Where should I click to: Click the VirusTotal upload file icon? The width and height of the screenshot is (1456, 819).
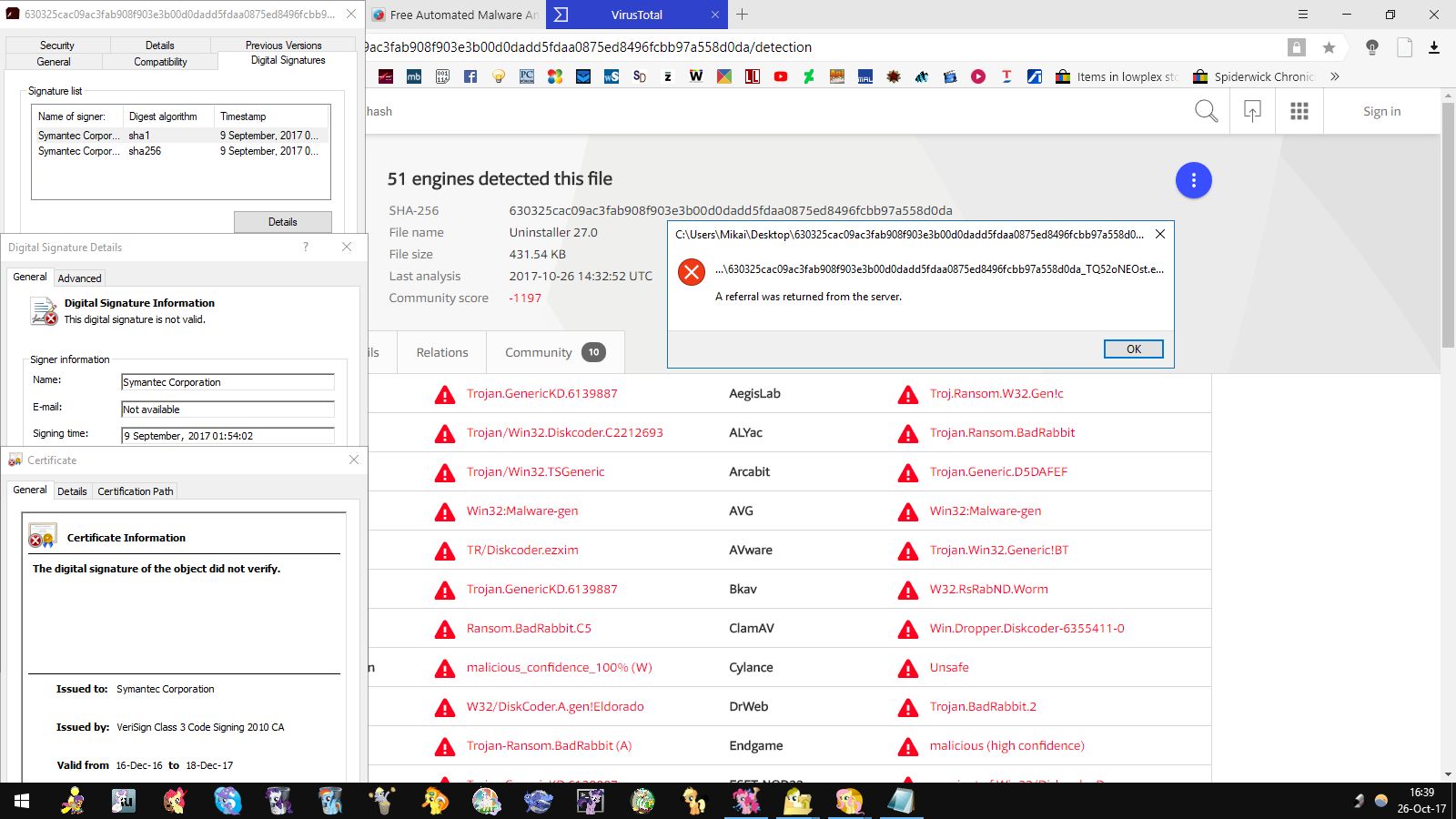tap(1252, 111)
